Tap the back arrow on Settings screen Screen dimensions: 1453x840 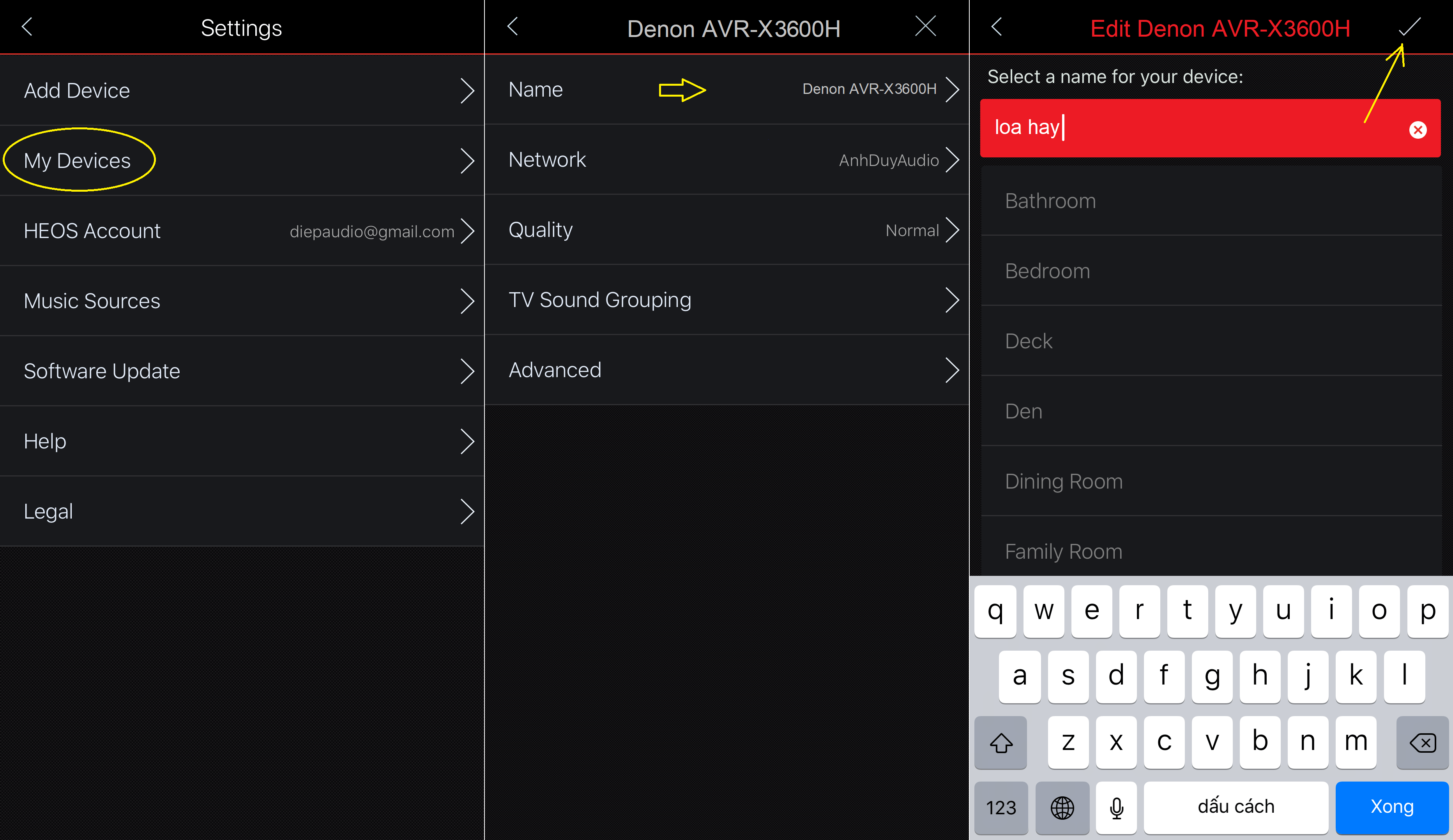click(x=27, y=27)
